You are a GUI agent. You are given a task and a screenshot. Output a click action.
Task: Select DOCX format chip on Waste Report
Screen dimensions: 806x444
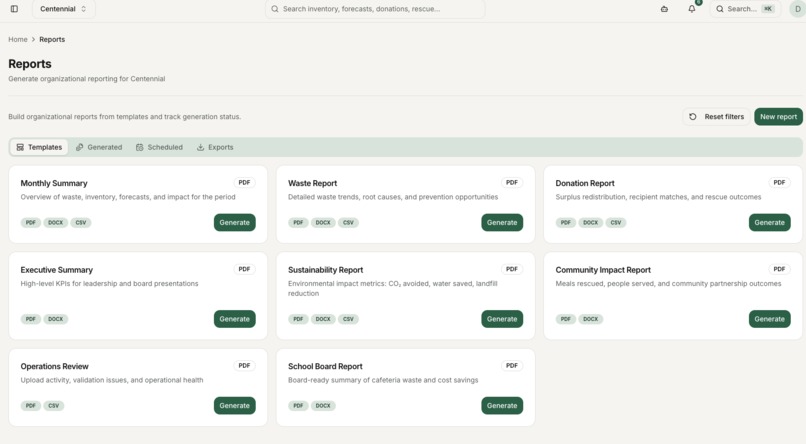tap(323, 223)
